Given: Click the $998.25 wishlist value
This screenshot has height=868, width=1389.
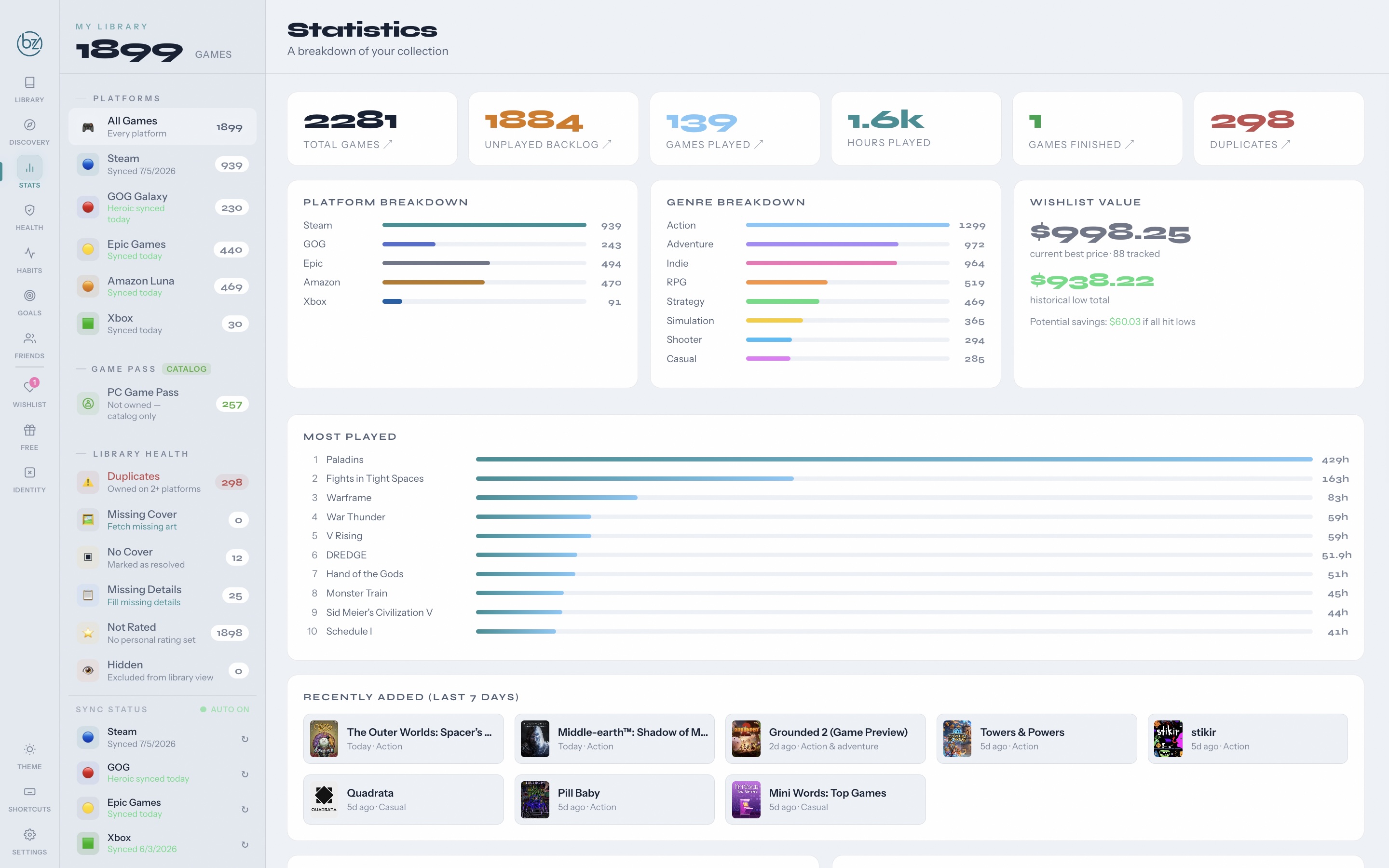Looking at the screenshot, I should pyautogui.click(x=1110, y=233).
